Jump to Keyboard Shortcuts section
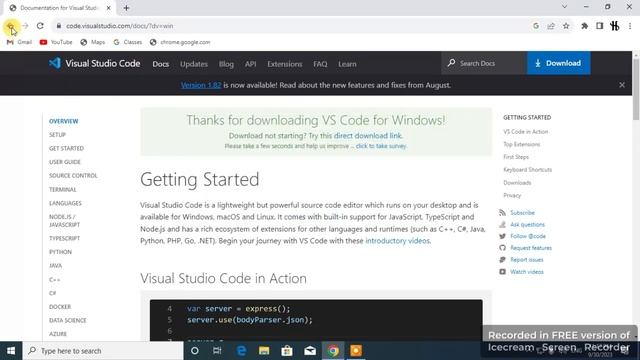The width and height of the screenshot is (640, 360). tap(527, 170)
